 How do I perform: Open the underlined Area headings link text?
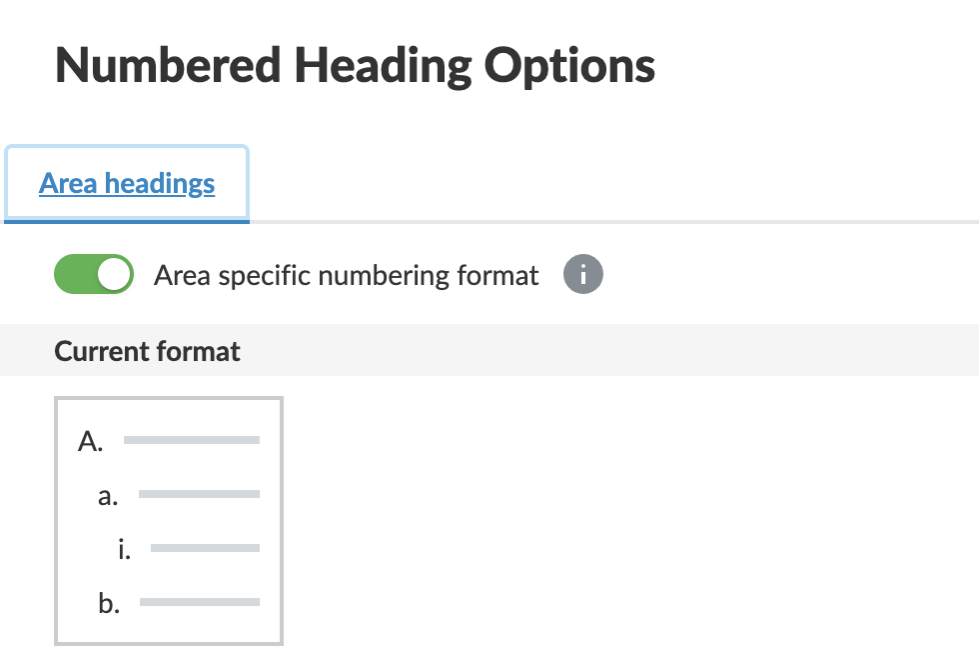tap(127, 184)
